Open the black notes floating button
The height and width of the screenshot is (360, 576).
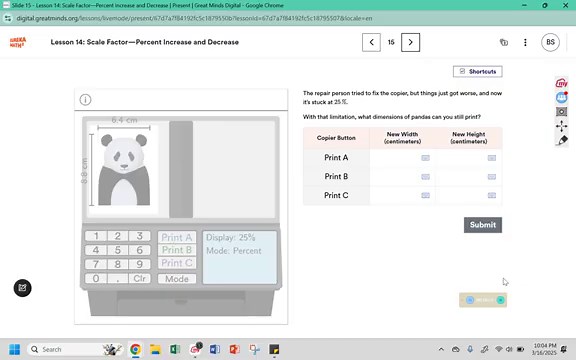coord(22,288)
